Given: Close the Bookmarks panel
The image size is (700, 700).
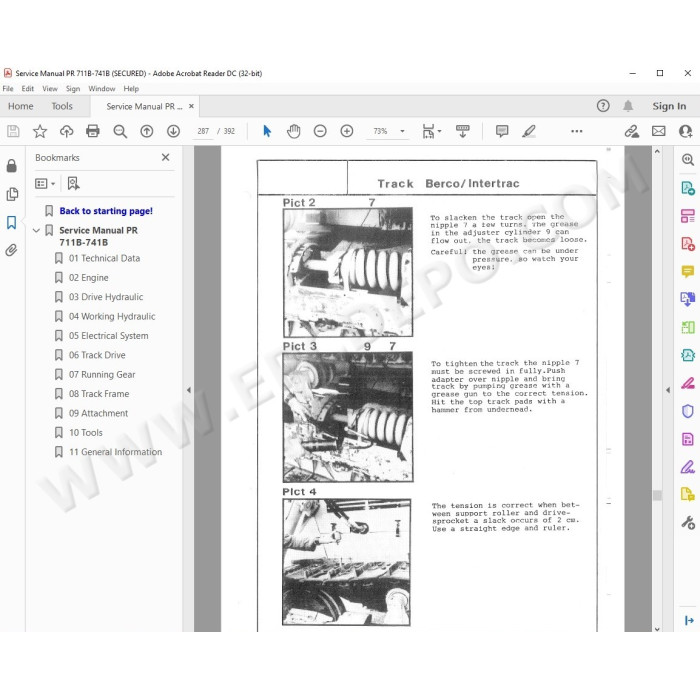Looking at the screenshot, I should (x=166, y=157).
